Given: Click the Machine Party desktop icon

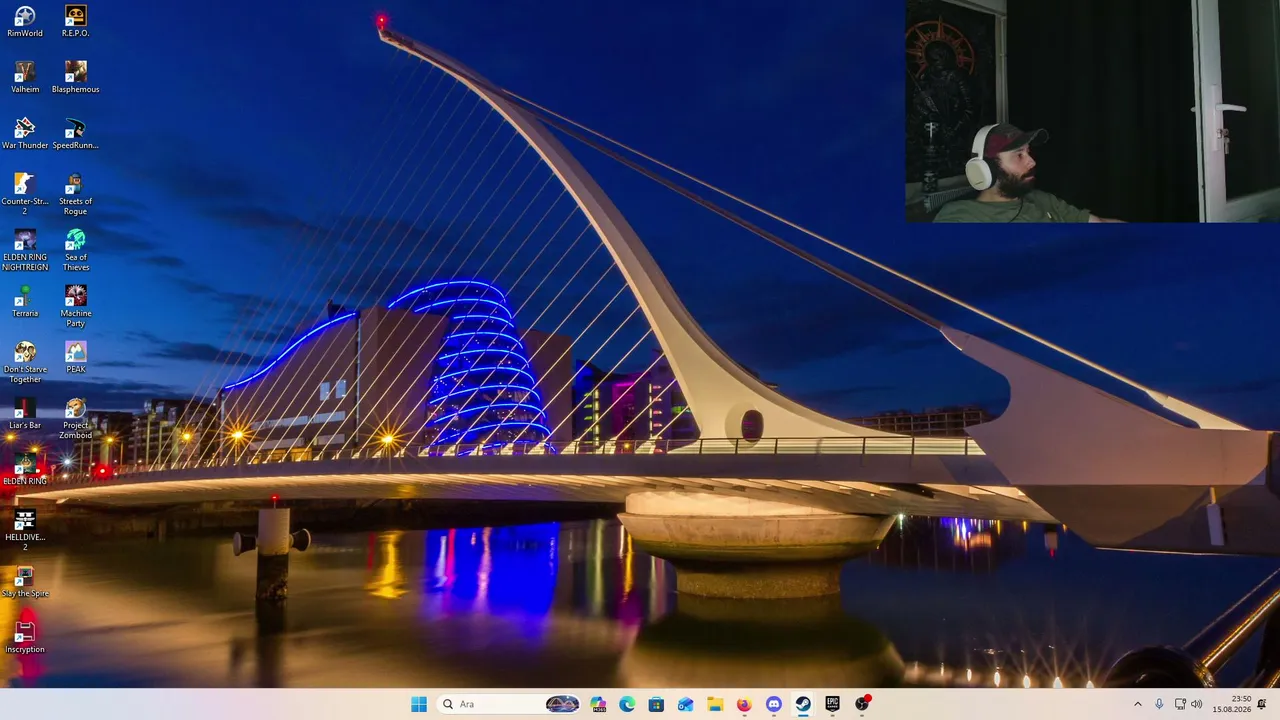Looking at the screenshot, I should pos(75,306).
